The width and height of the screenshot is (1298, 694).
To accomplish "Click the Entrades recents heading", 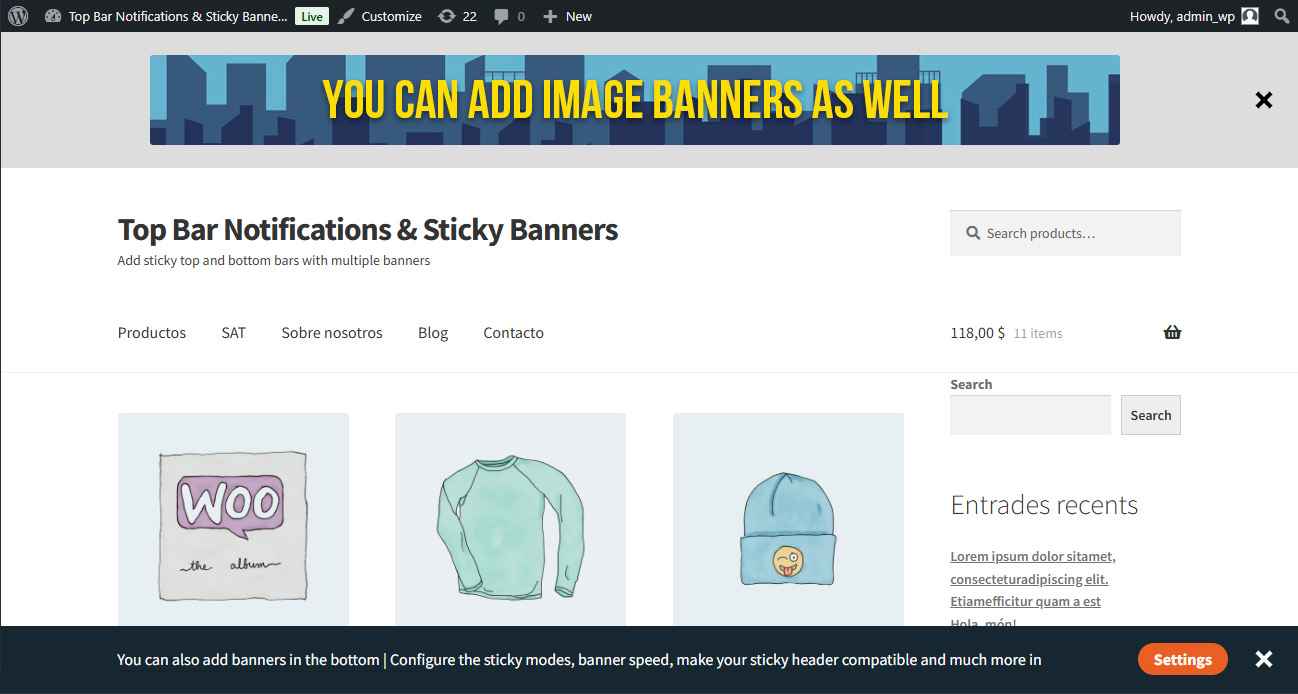I will (x=1044, y=505).
